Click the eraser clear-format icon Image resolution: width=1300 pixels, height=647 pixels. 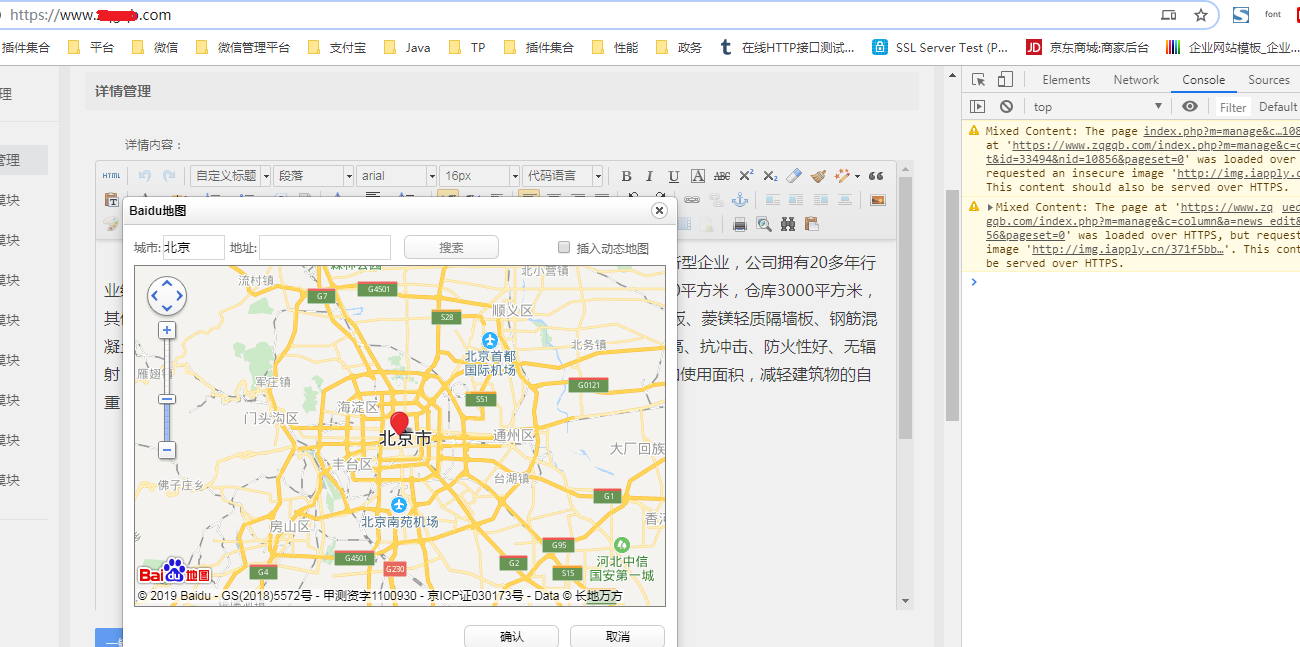(x=794, y=176)
